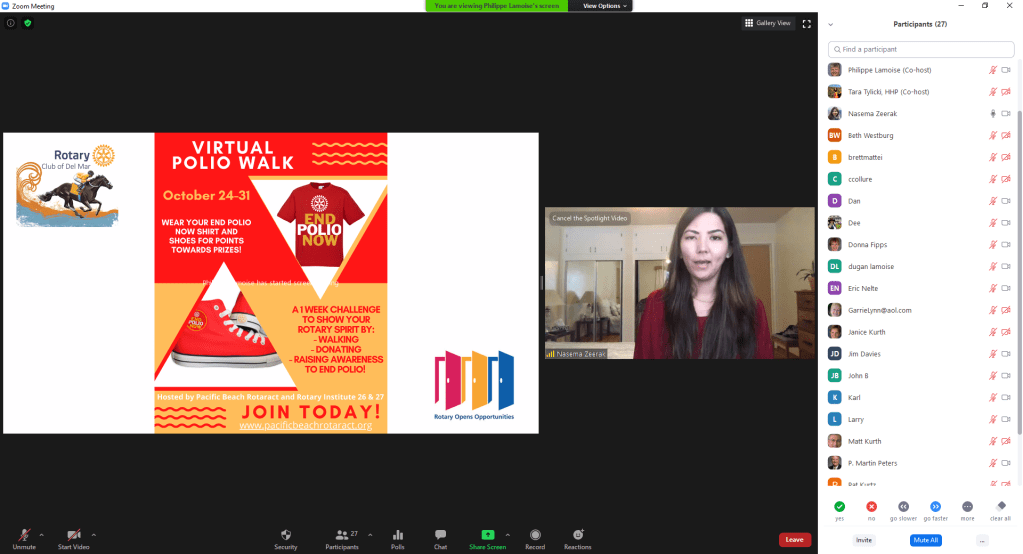
Task: Open the Reactions menu
Action: tap(577, 535)
